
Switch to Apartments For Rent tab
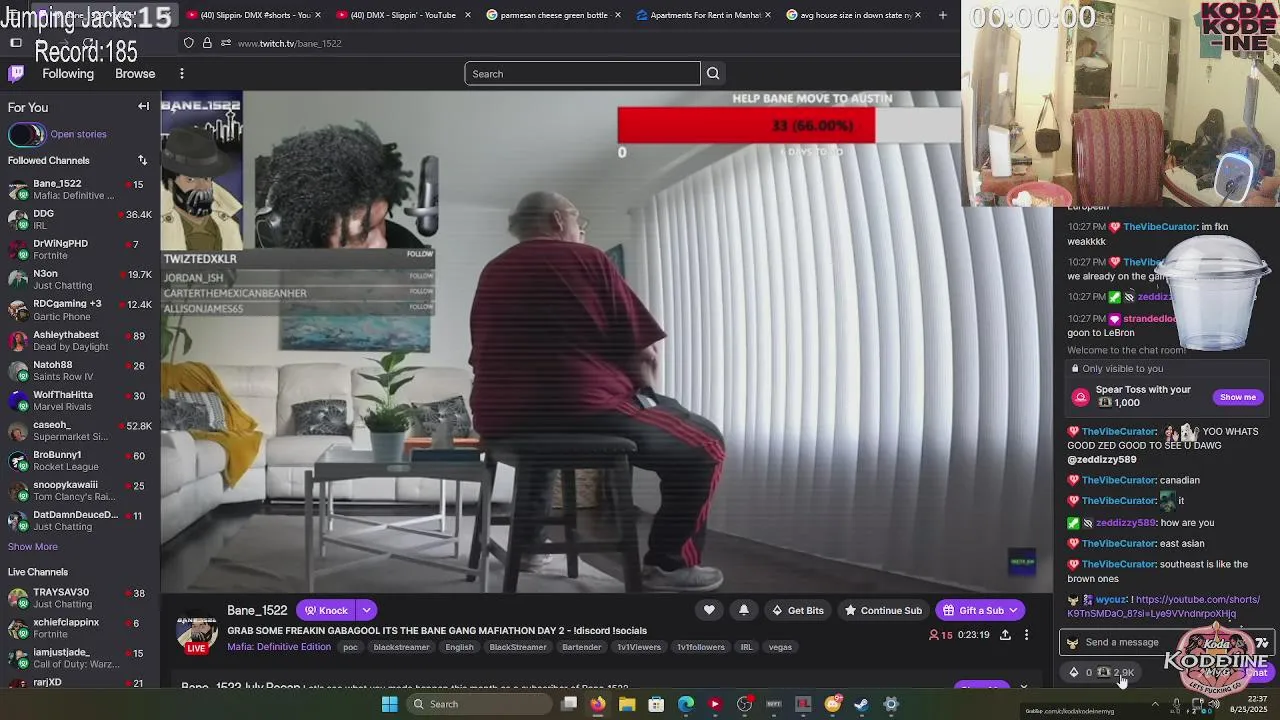[702, 15]
